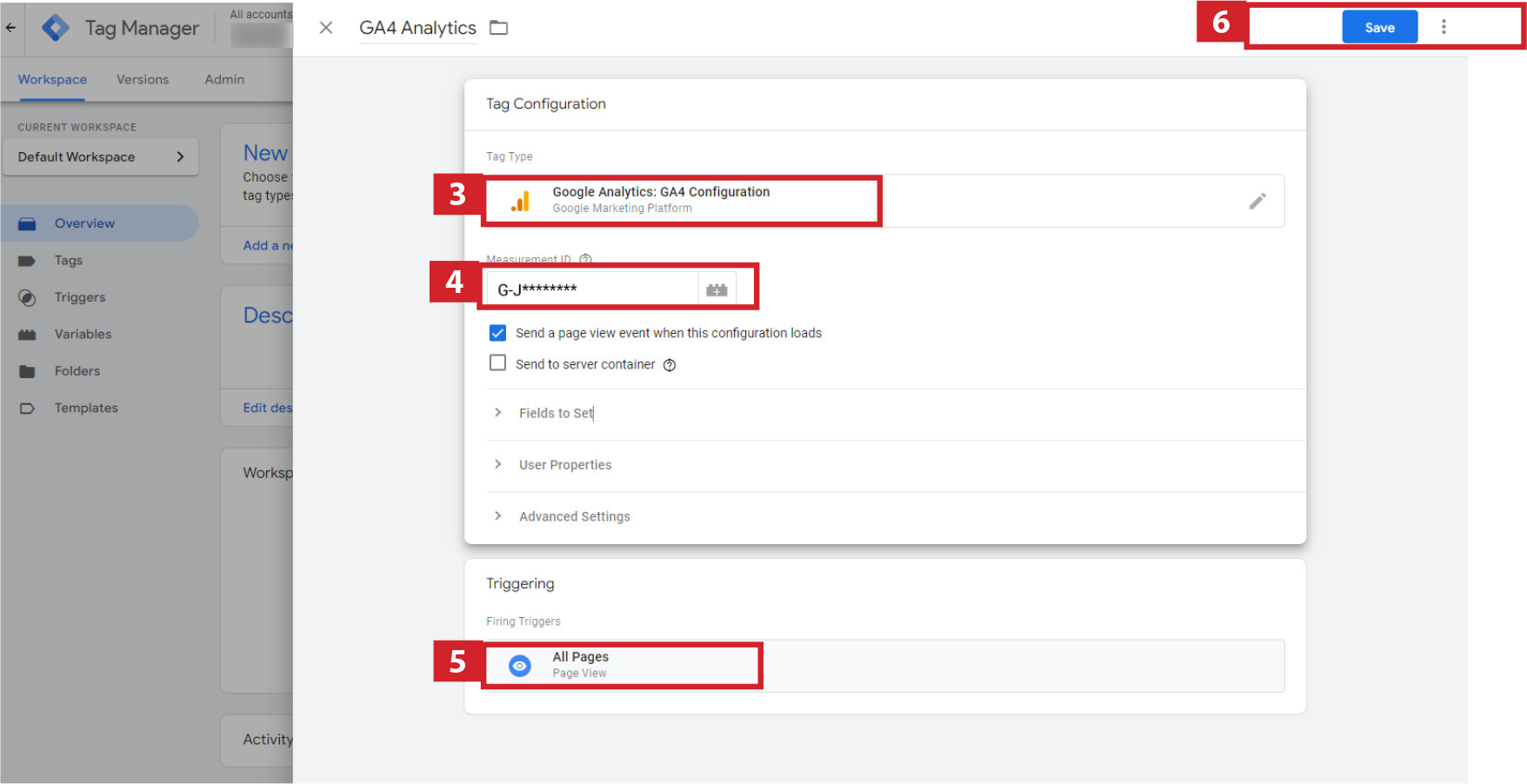The height and width of the screenshot is (784, 1527).
Task: Close the GA4 Analytics tag editor
Action: [326, 28]
